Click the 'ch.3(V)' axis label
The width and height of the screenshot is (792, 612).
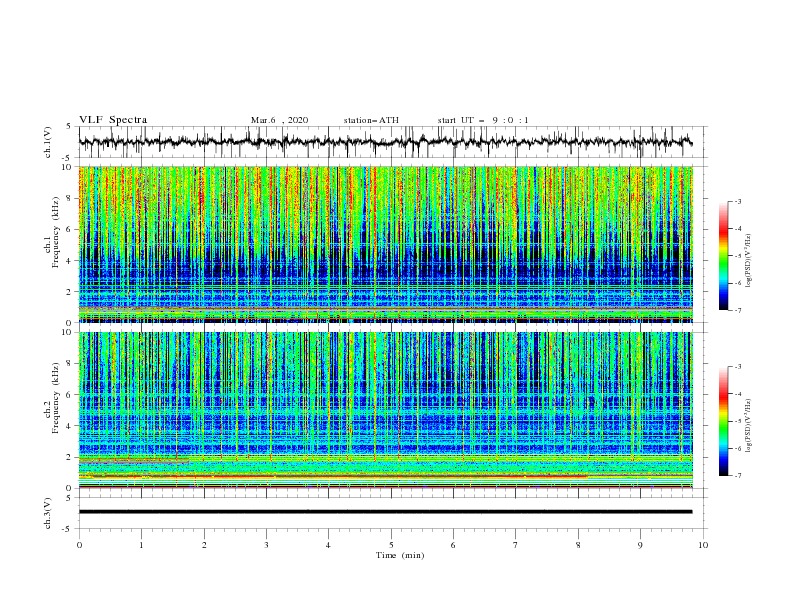click(48, 513)
